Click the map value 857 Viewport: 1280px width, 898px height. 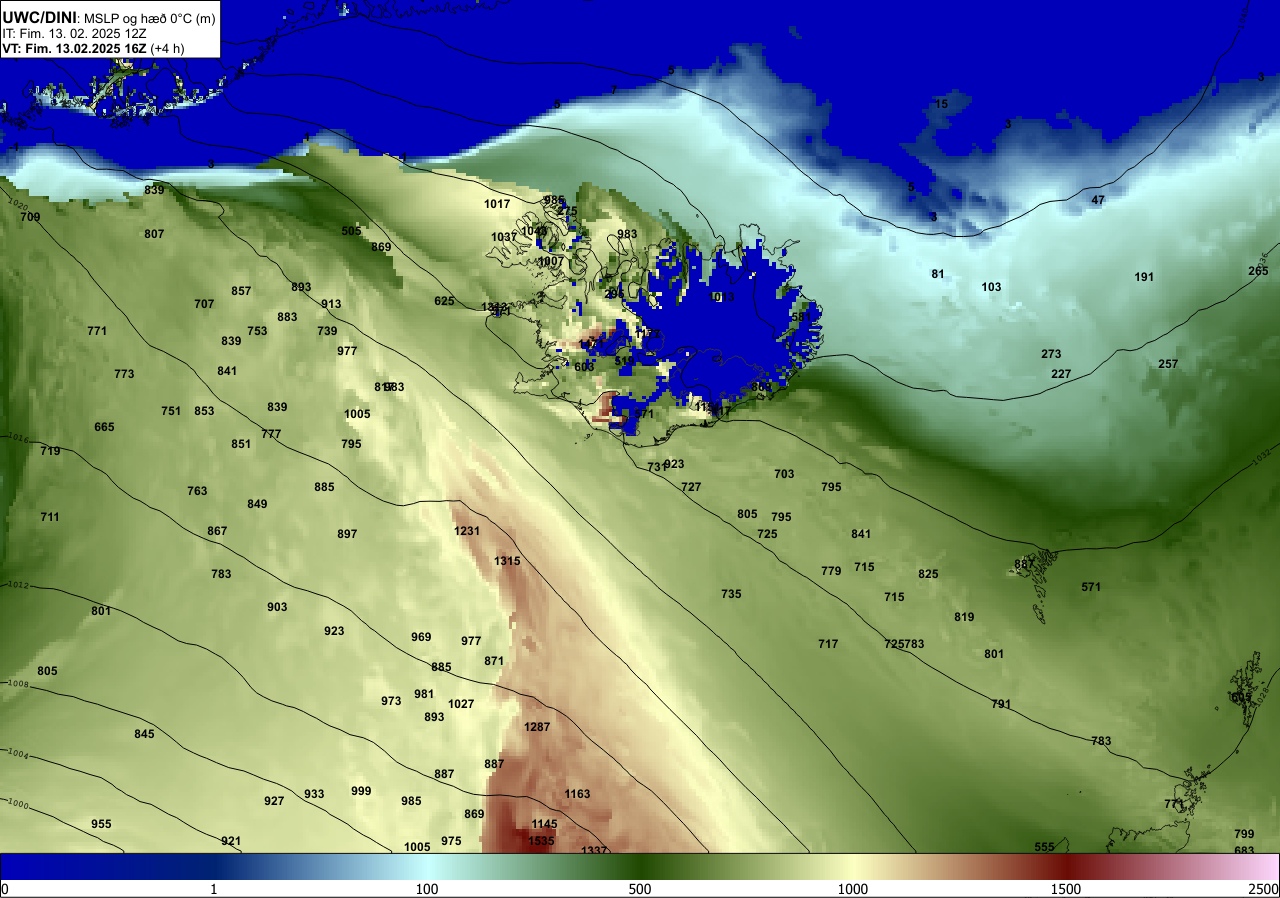pyautogui.click(x=241, y=291)
